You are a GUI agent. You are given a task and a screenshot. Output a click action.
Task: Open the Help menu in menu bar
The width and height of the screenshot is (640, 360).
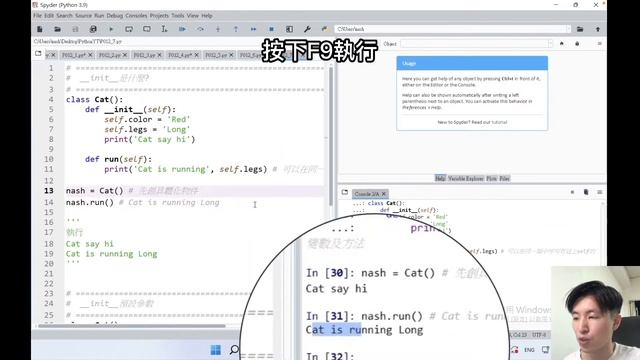pyautogui.click(x=207, y=16)
